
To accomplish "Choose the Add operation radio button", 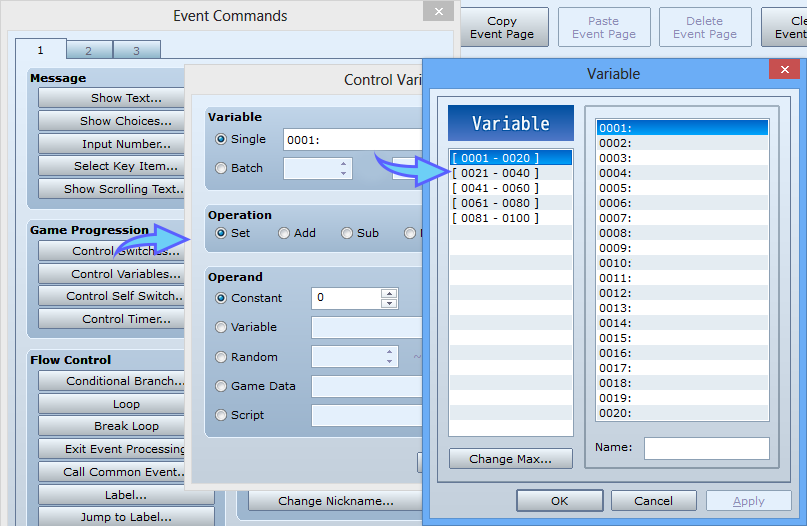I will tap(284, 233).
